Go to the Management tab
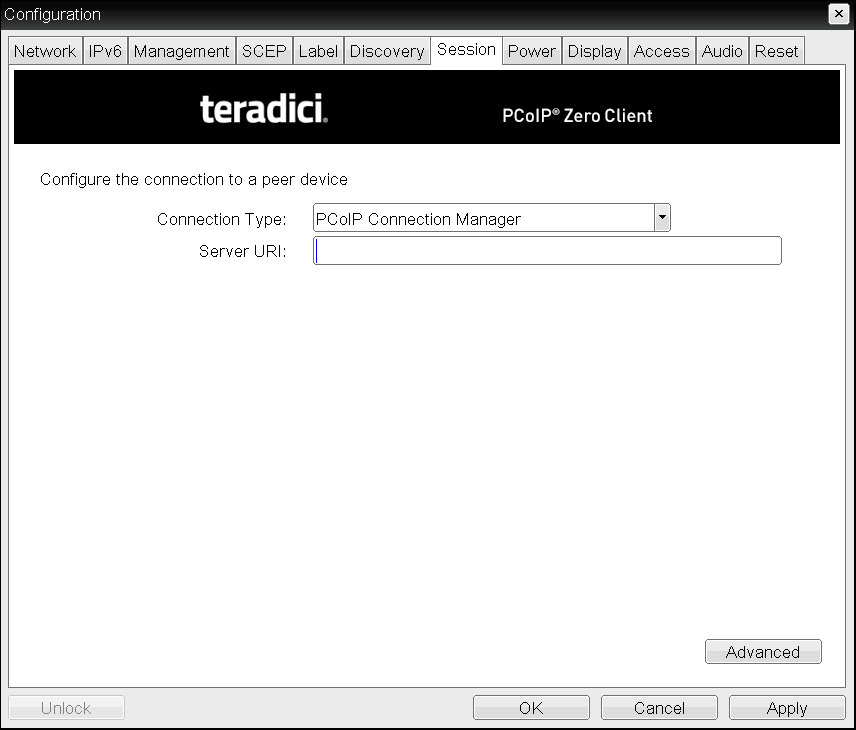This screenshot has height=730, width=856. [x=181, y=51]
